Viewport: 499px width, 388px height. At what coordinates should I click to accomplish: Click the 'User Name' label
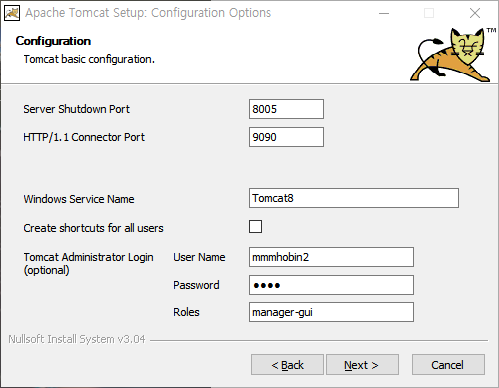pyautogui.click(x=199, y=257)
